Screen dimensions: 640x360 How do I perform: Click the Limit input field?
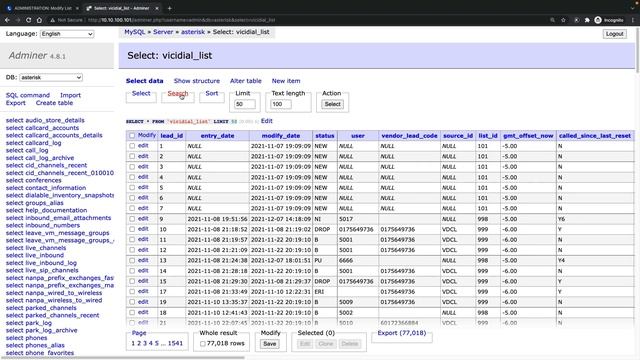tap(244, 104)
